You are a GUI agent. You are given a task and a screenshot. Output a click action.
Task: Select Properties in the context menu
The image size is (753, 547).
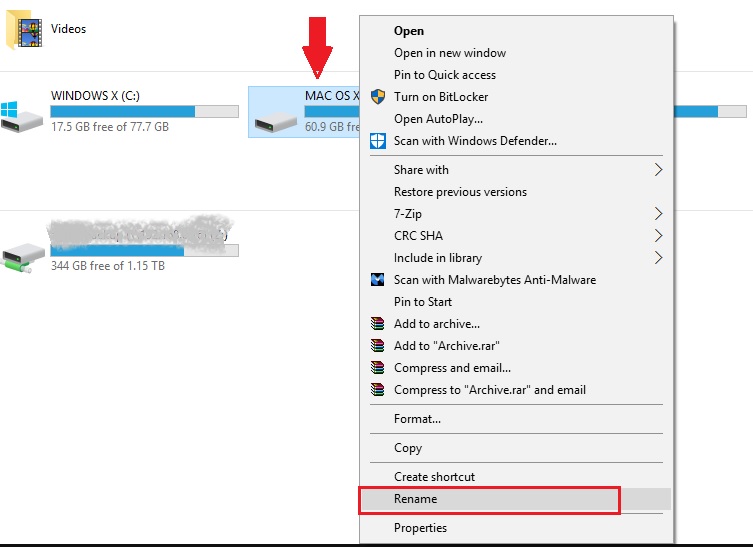point(420,528)
